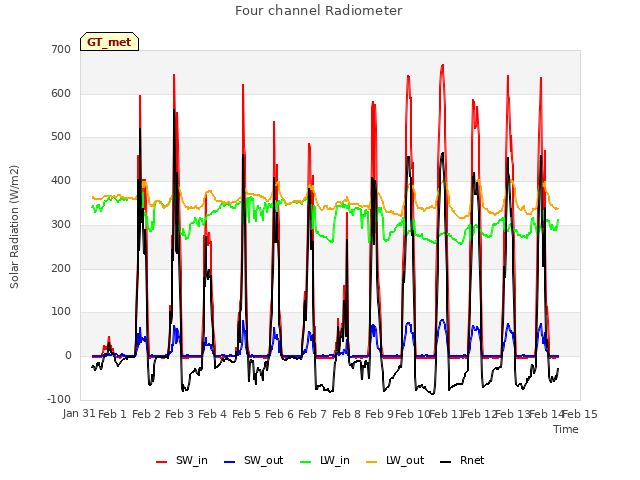This screenshot has height=480, width=640.
Task: Click the 400 y-axis tick label
Action: 61,180
